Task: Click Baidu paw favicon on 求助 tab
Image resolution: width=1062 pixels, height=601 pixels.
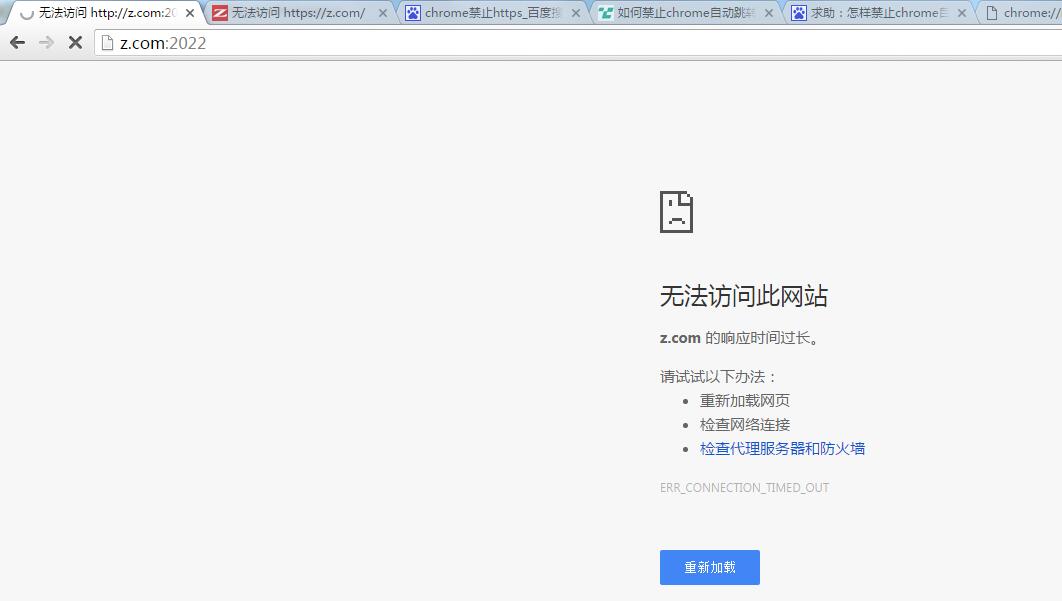Action: pos(799,13)
